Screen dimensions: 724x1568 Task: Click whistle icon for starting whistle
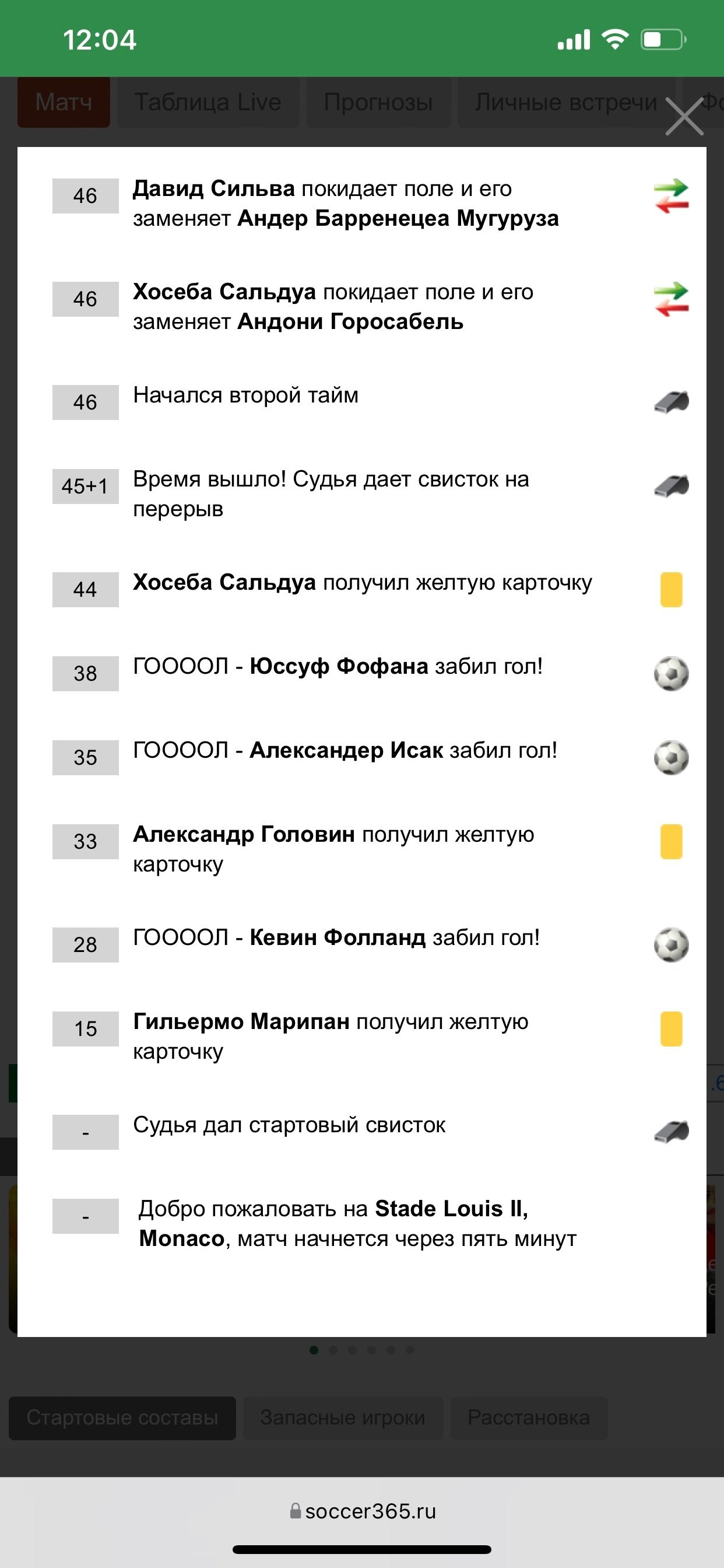pos(671,1132)
